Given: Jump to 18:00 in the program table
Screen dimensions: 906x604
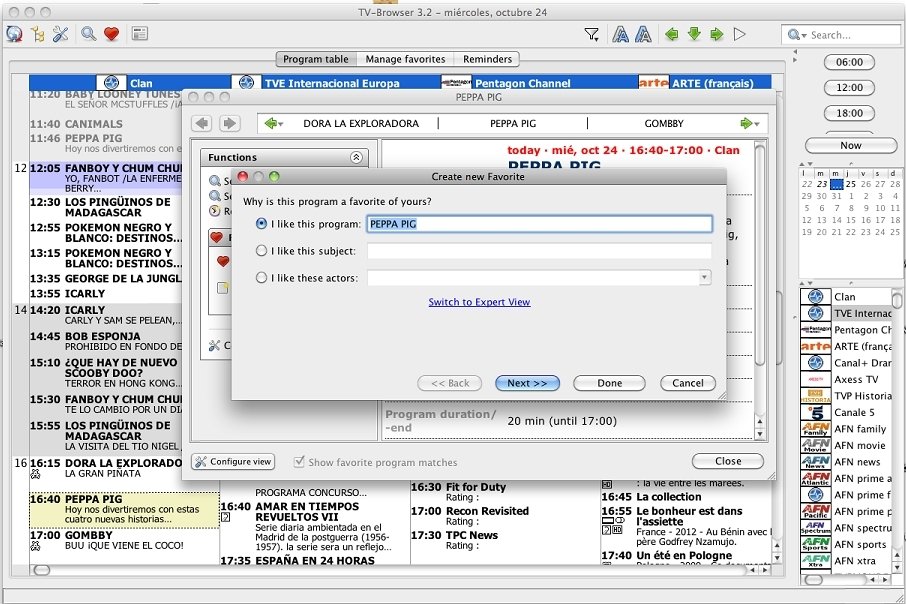Looking at the screenshot, I should (x=849, y=113).
